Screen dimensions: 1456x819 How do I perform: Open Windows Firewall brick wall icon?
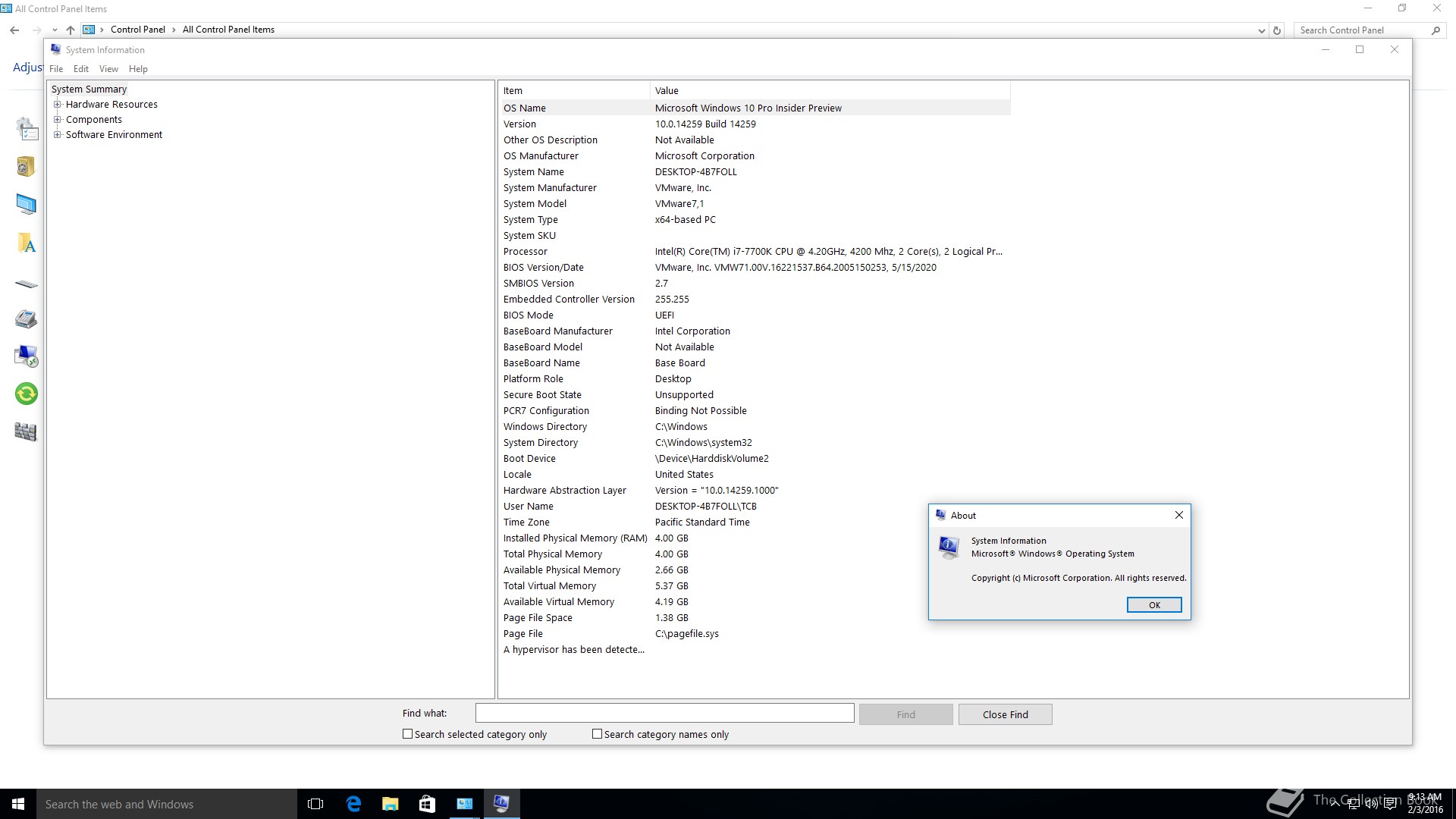tap(26, 431)
